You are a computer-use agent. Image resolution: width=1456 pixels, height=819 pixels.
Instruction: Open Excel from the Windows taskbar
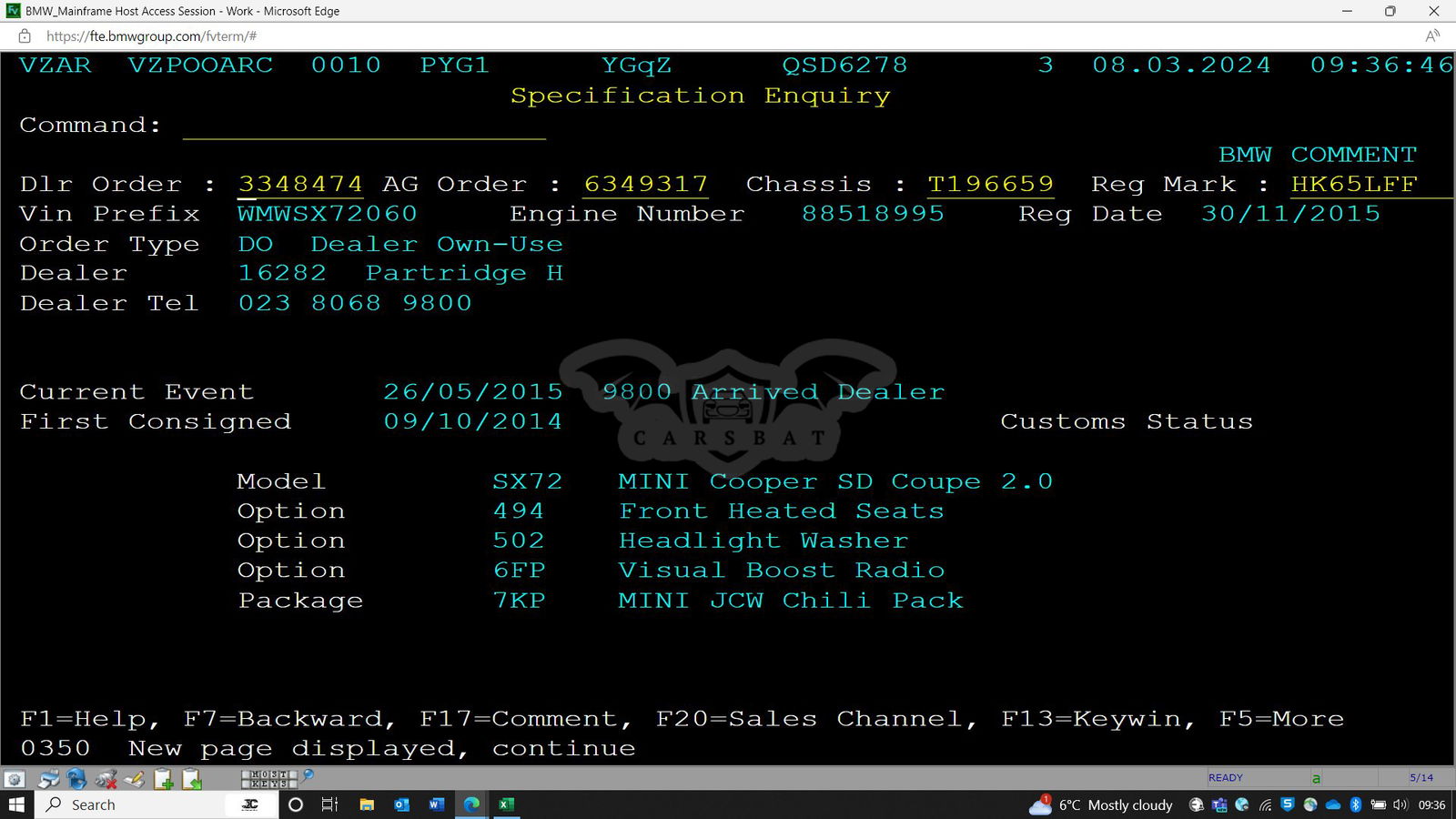(x=506, y=804)
